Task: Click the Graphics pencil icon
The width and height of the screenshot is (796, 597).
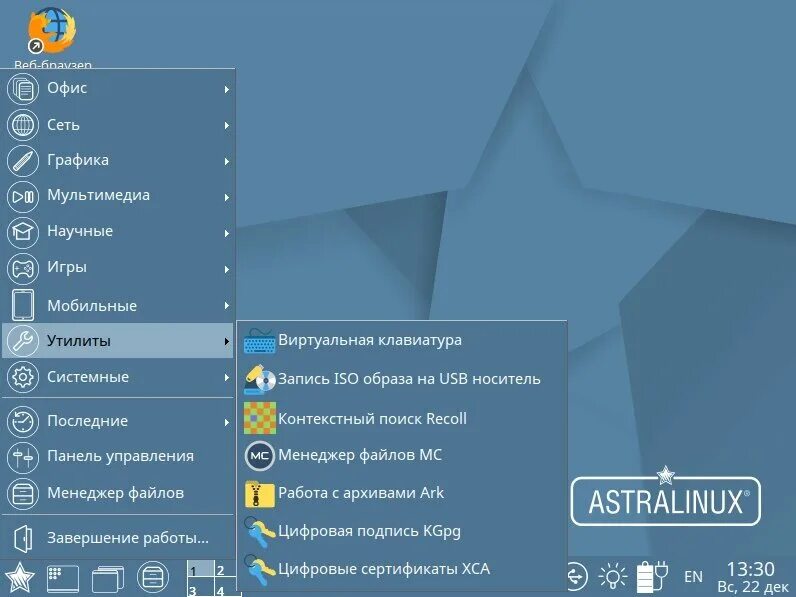Action: pyautogui.click(x=23, y=161)
